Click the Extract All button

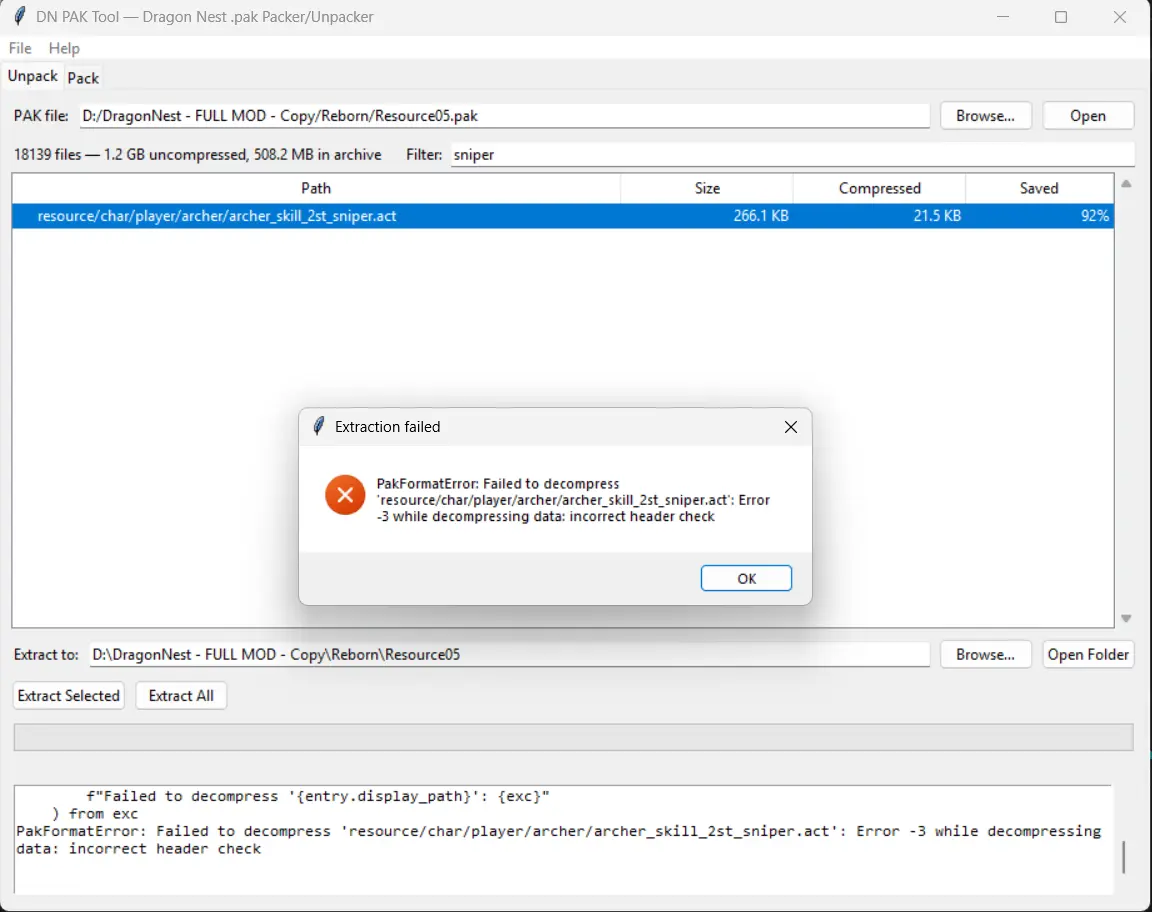tap(181, 696)
